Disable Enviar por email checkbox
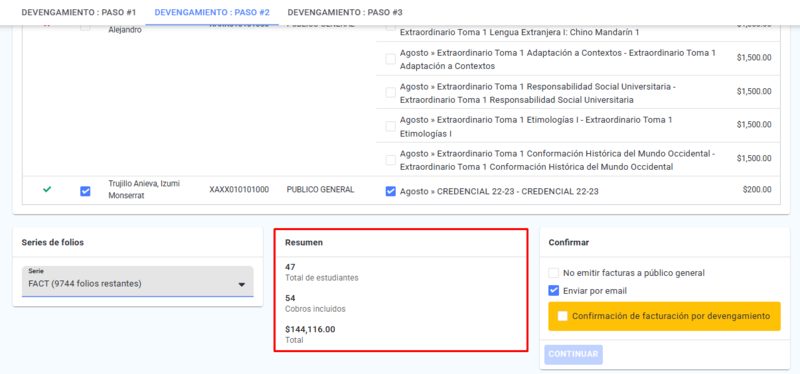800x374 pixels. point(554,290)
